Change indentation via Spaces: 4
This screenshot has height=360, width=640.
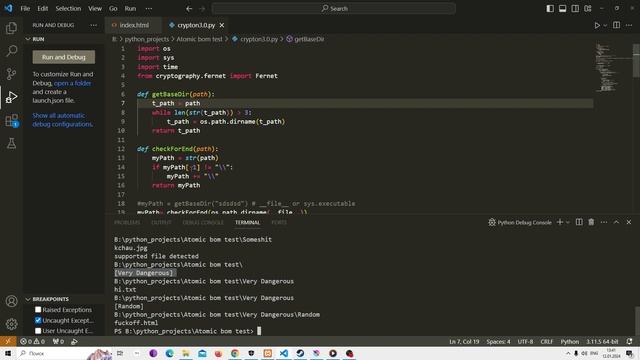click(x=498, y=341)
